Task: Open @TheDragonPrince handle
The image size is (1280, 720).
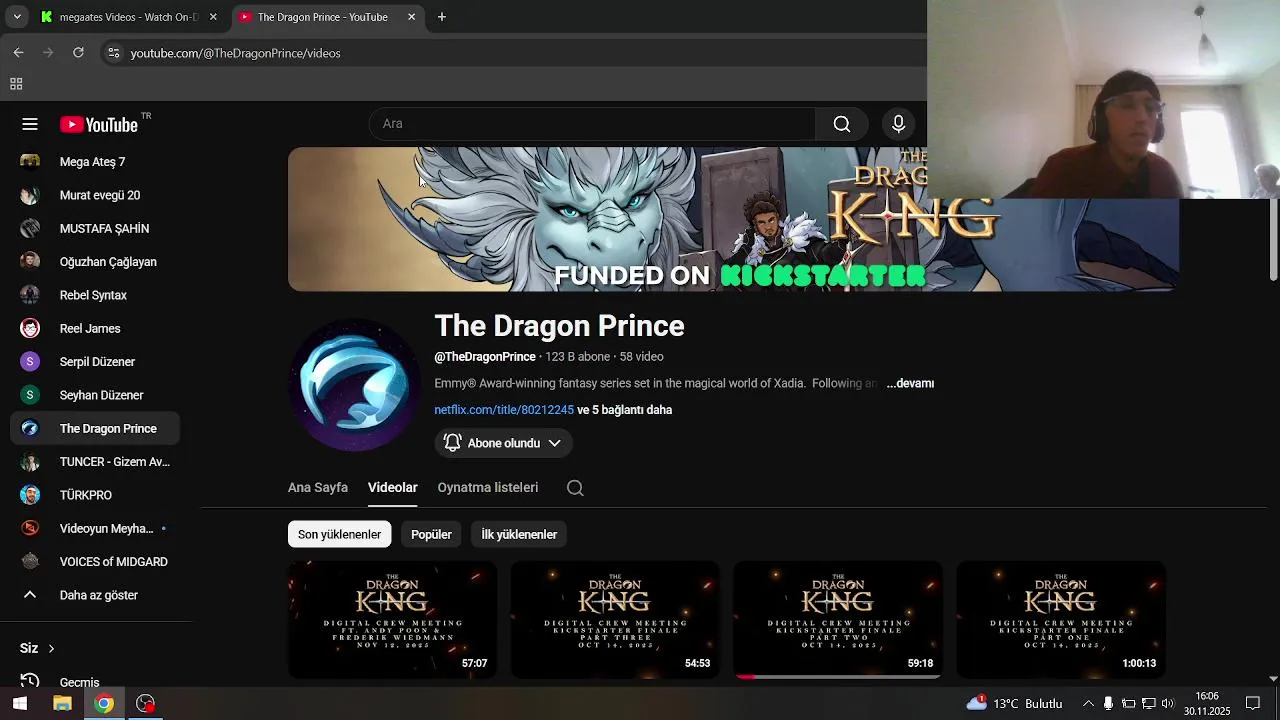Action: (485, 357)
